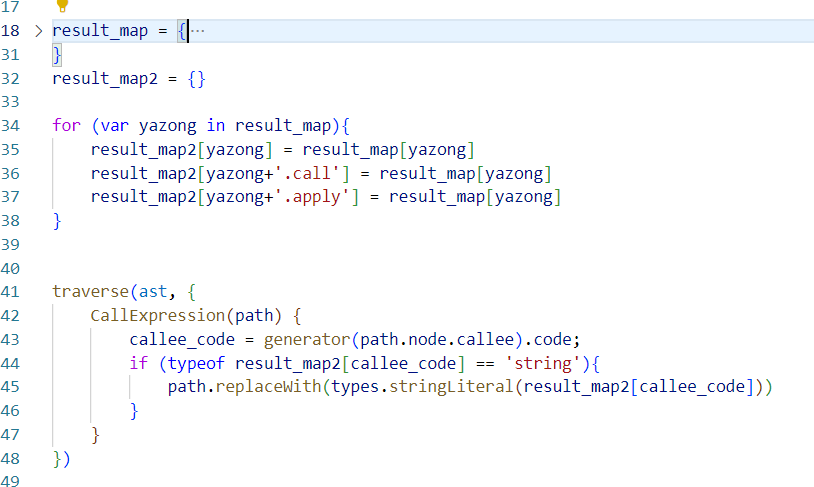The width and height of the screenshot is (814, 487).
Task: Click the 'typeof' keyword on line 44
Action: pos(196,363)
